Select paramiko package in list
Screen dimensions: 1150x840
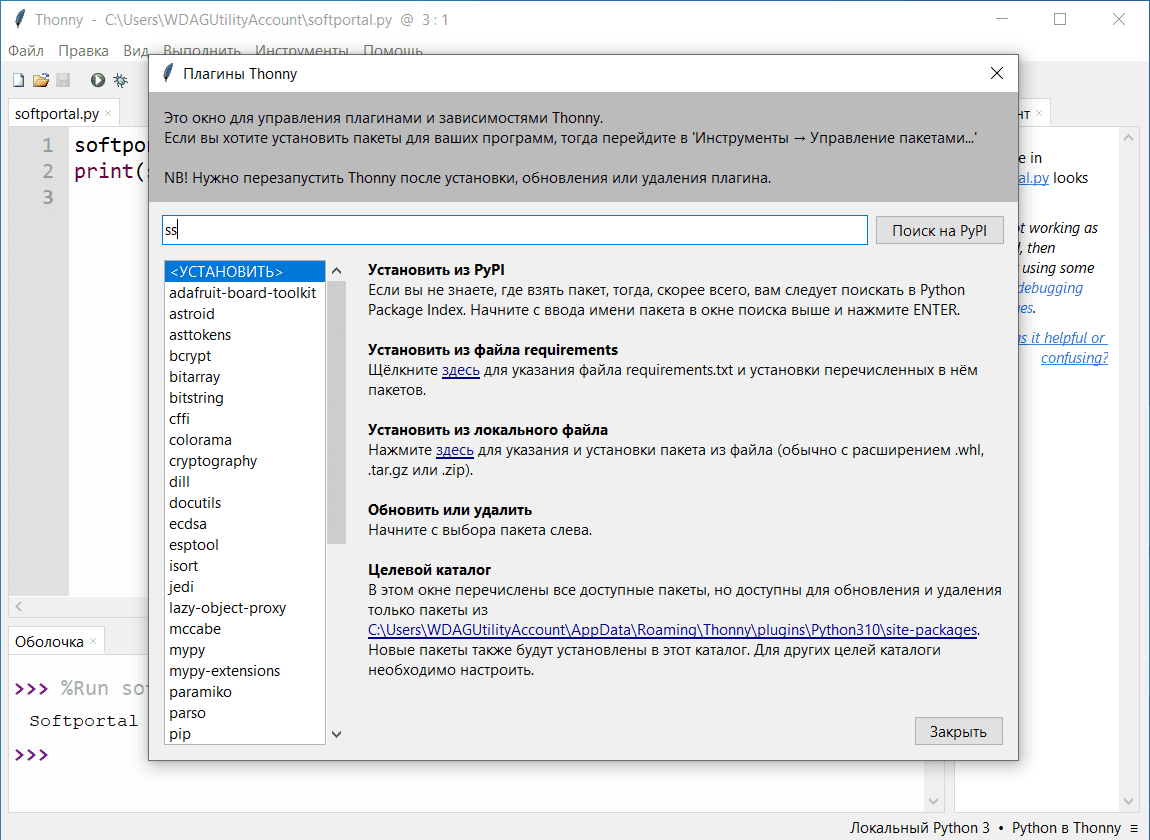click(245, 693)
